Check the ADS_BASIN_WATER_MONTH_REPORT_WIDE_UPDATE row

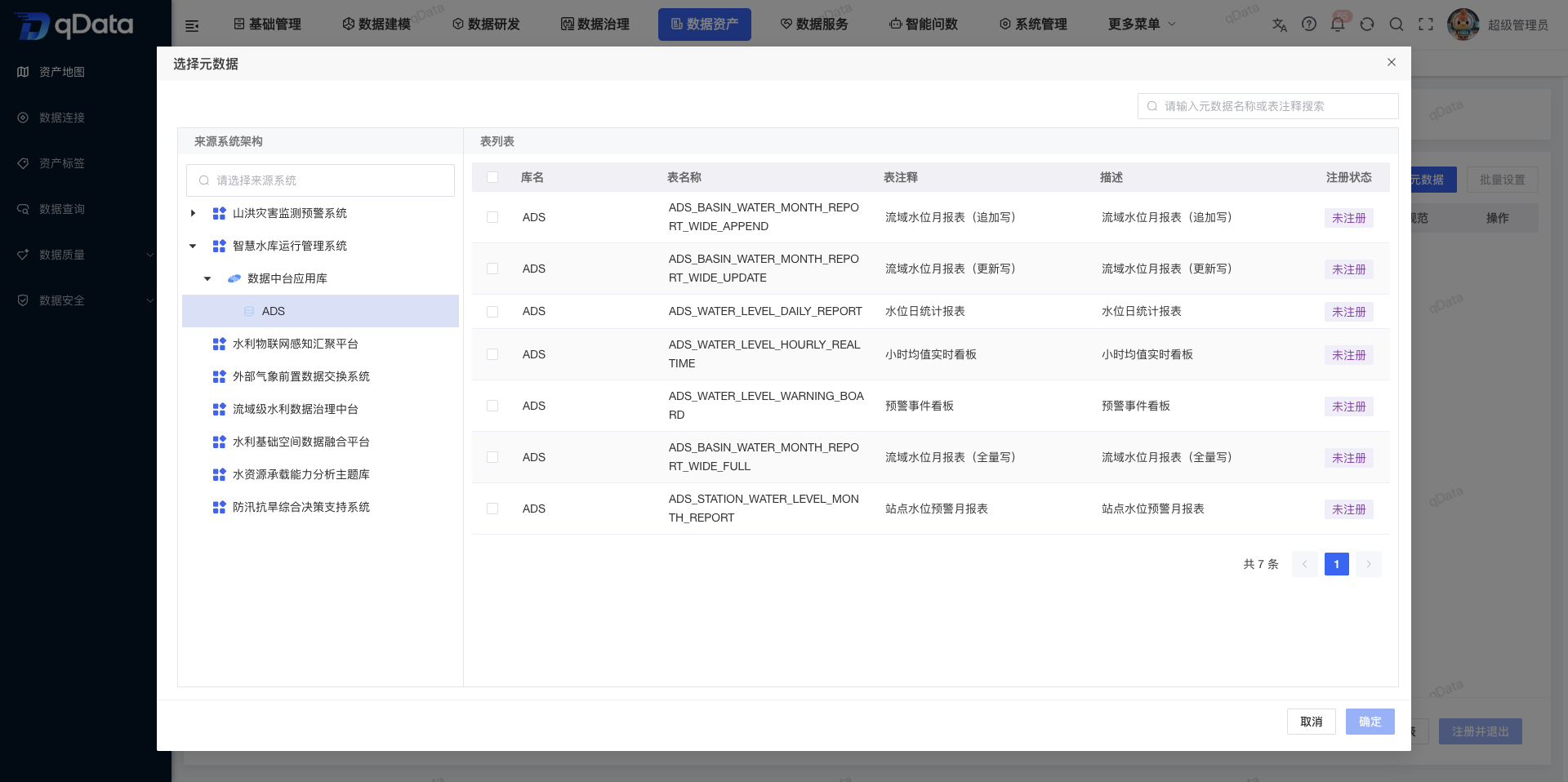pos(492,269)
